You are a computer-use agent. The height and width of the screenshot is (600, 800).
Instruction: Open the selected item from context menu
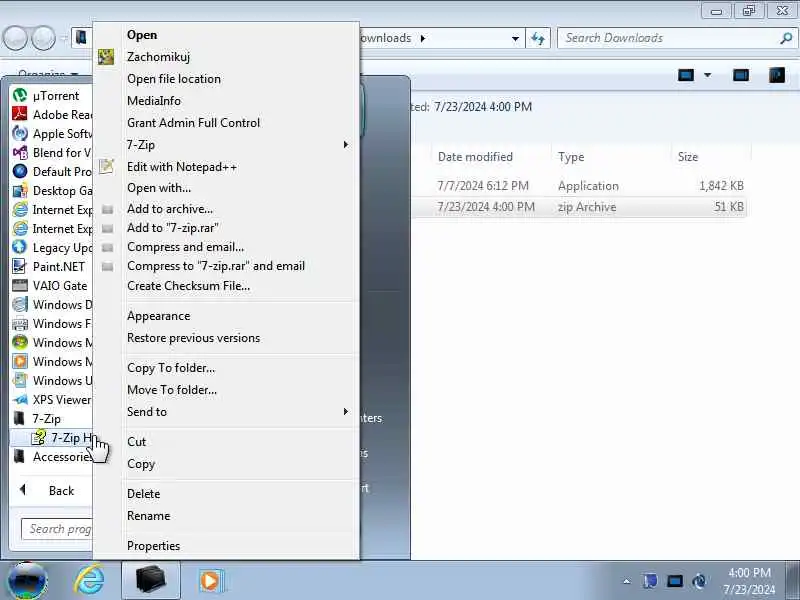142,35
